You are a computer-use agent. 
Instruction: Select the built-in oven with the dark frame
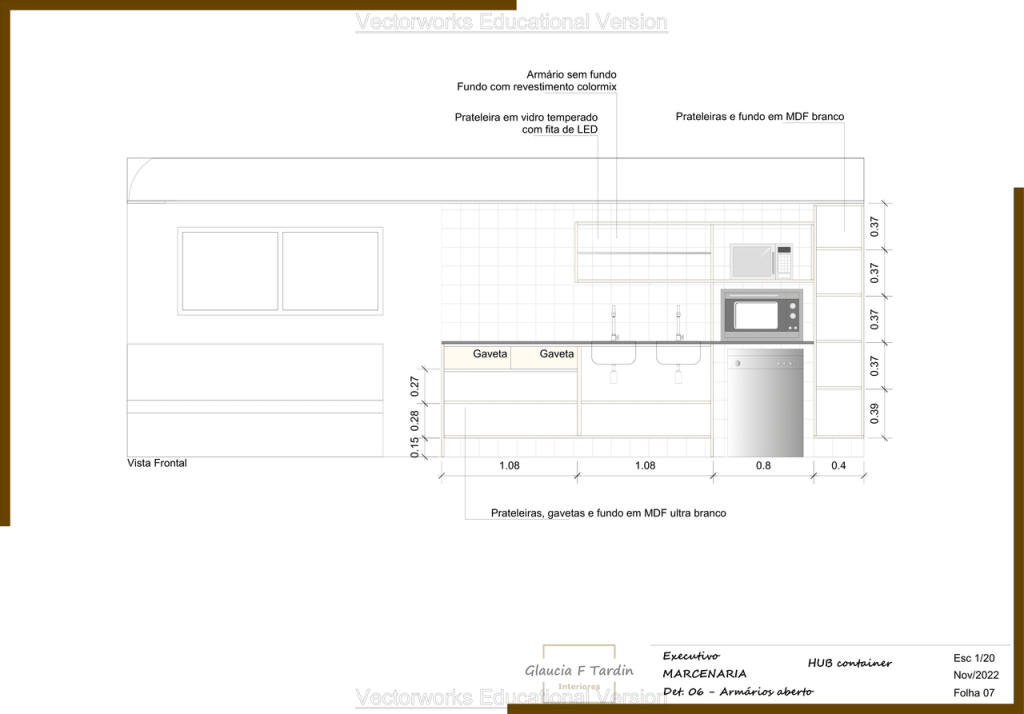pyautogui.click(x=762, y=315)
